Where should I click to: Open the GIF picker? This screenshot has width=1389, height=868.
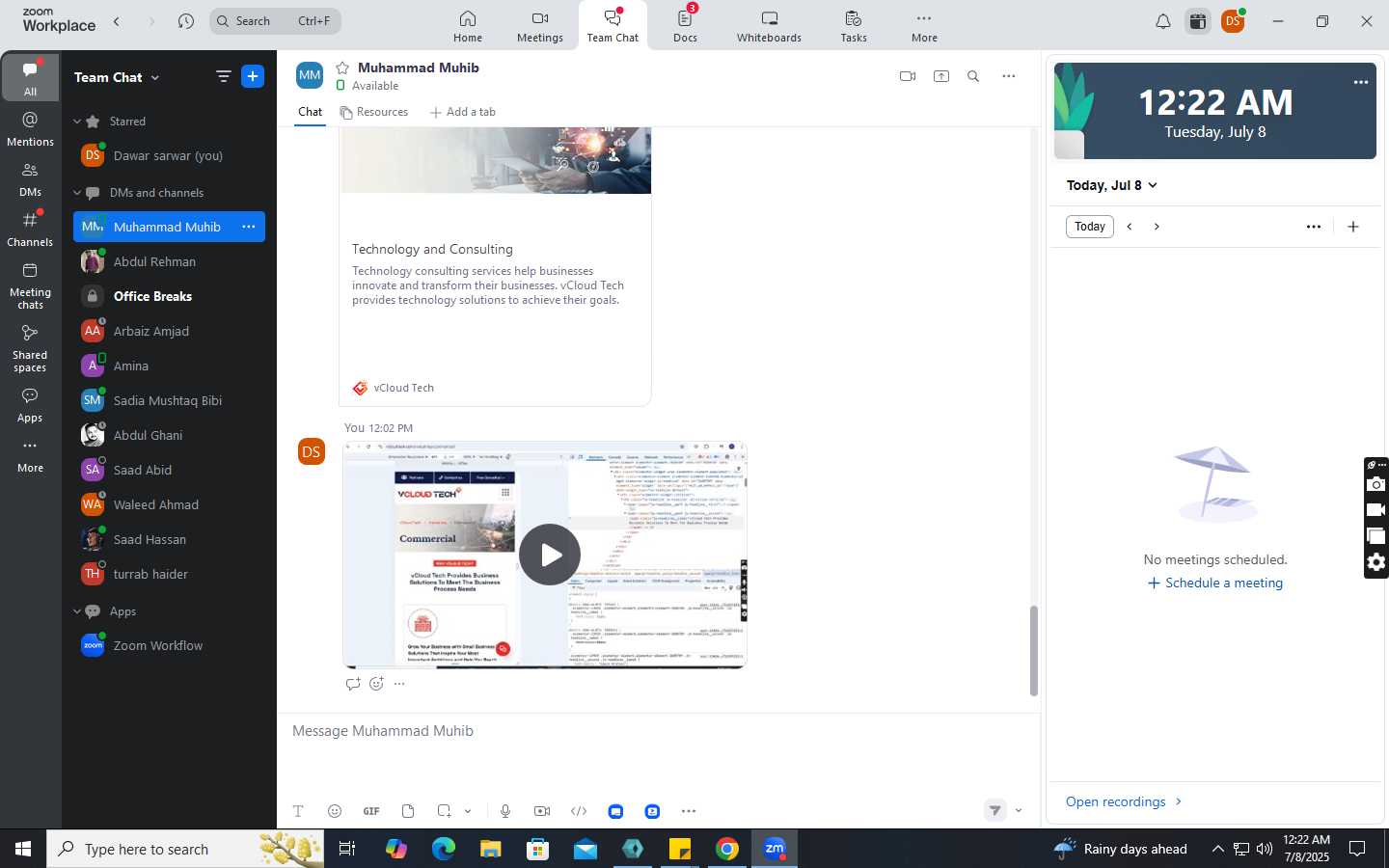pos(371,811)
